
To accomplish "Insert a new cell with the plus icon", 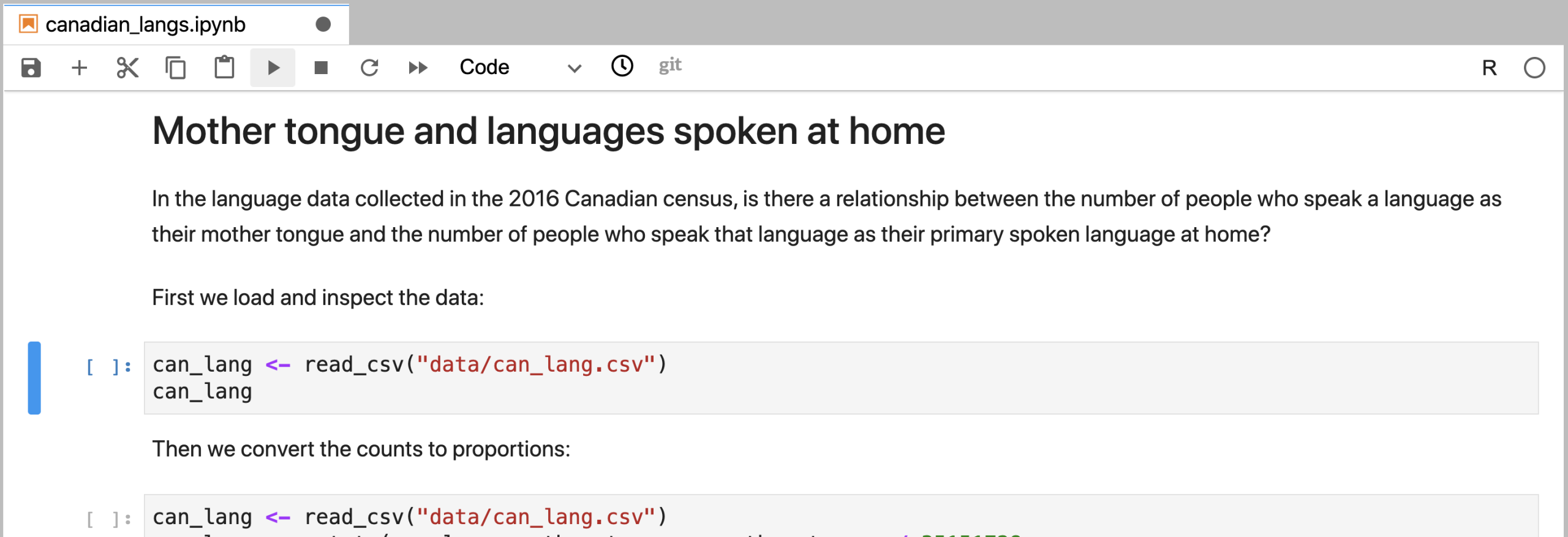I will 79,67.
